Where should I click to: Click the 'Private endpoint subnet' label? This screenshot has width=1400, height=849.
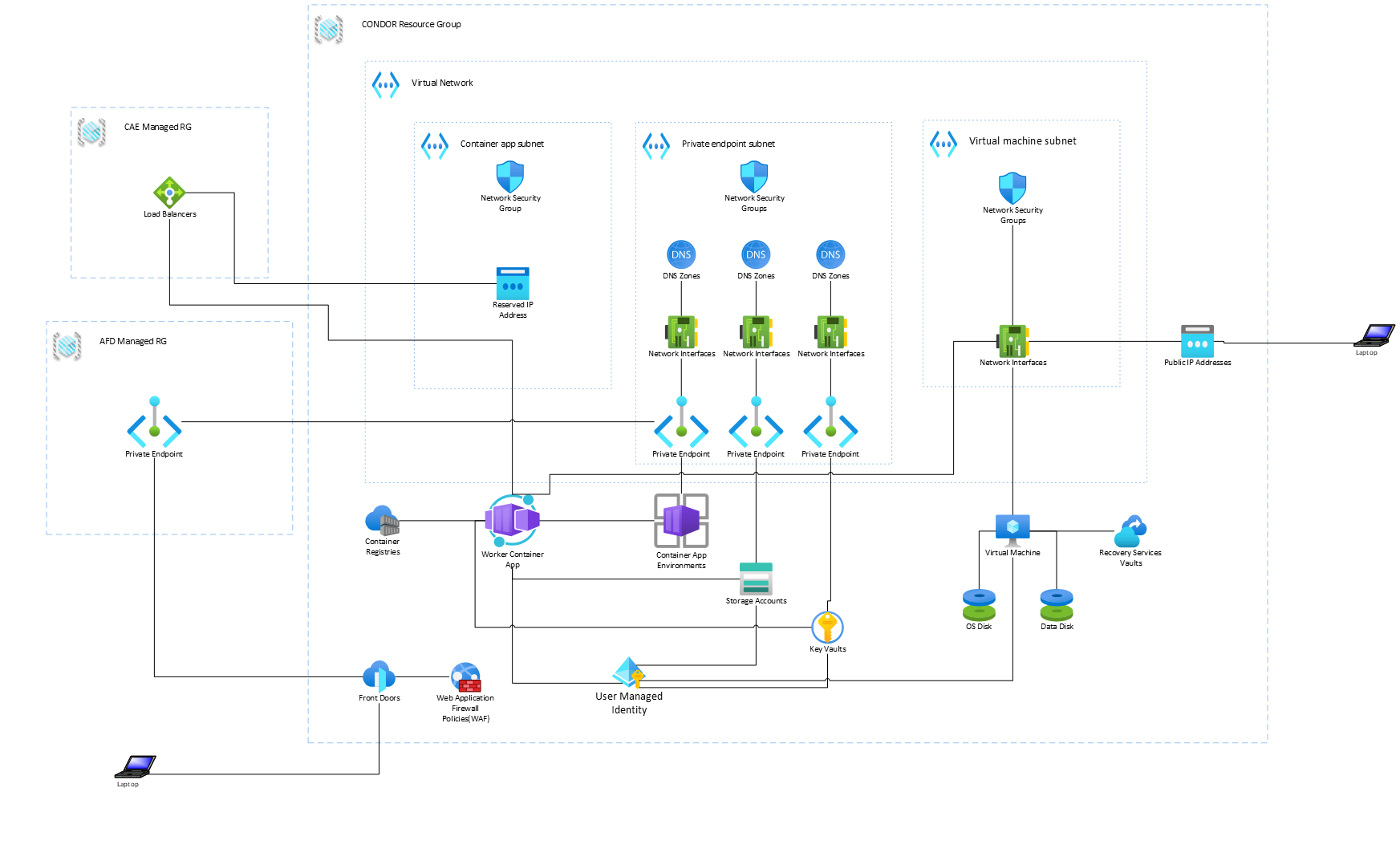tap(728, 144)
